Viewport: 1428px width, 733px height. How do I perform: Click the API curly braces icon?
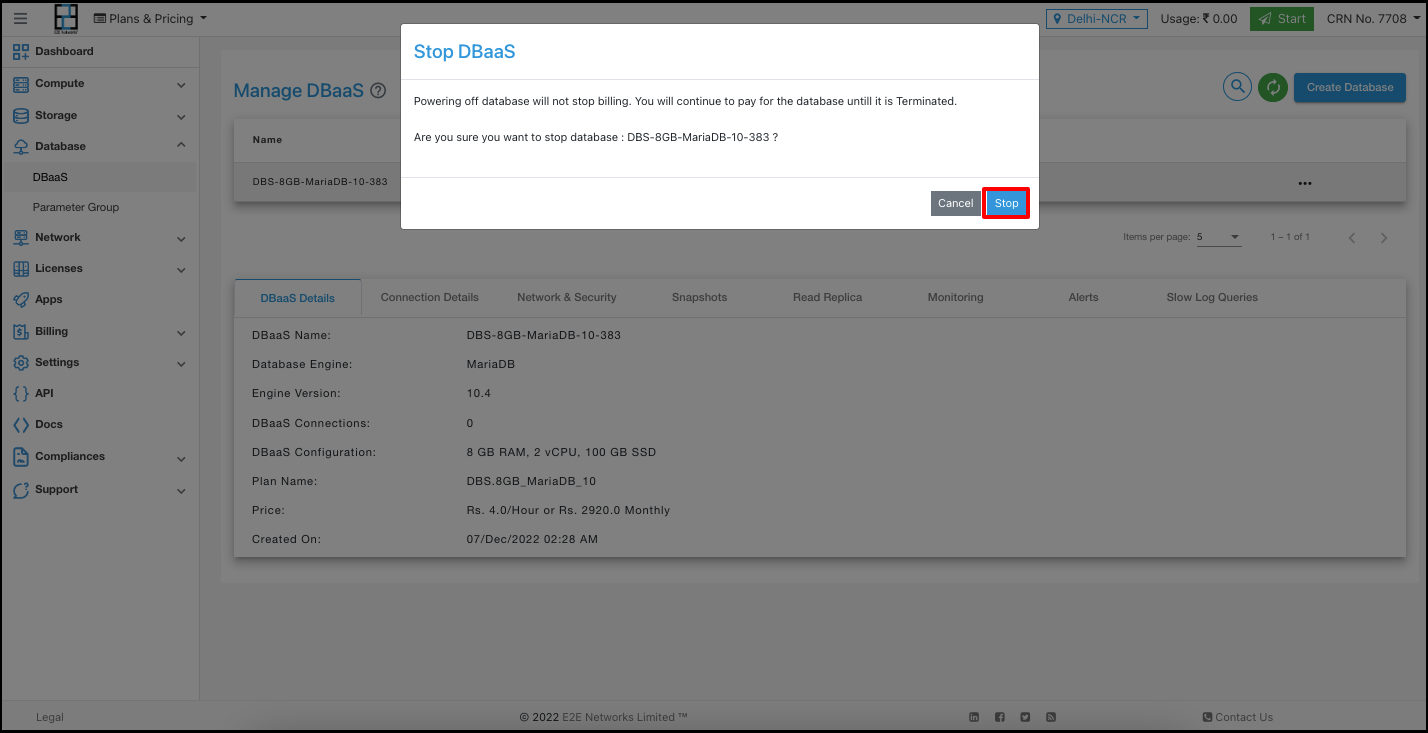(x=21, y=394)
